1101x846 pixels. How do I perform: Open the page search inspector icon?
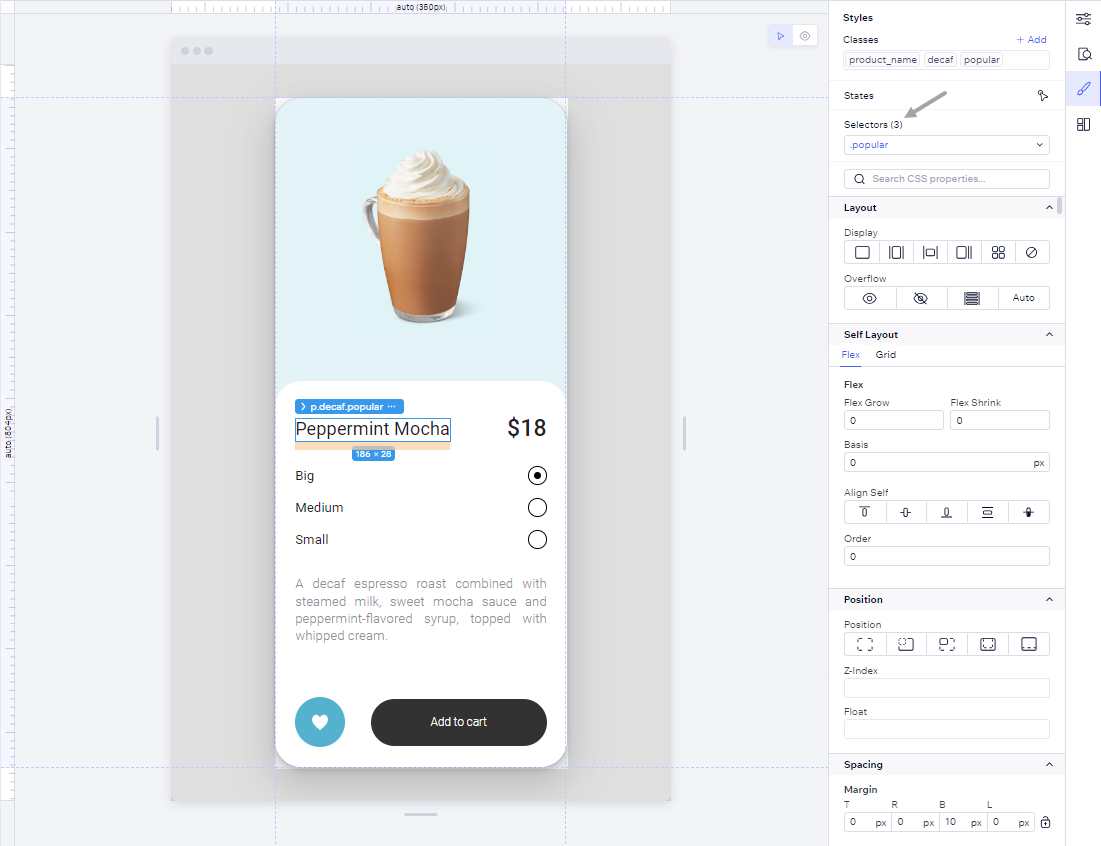(x=1083, y=54)
